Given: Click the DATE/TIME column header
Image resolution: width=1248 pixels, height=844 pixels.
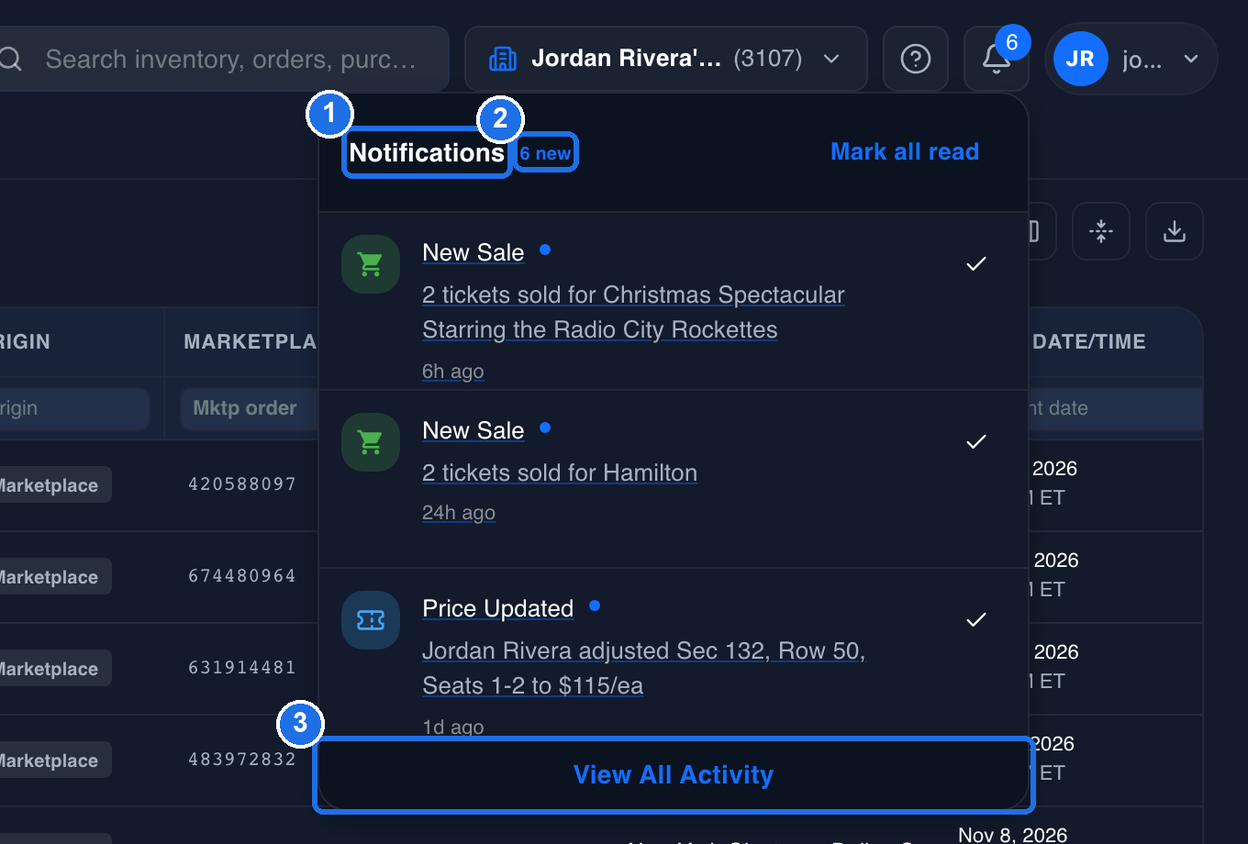Looking at the screenshot, I should pos(1089,342).
